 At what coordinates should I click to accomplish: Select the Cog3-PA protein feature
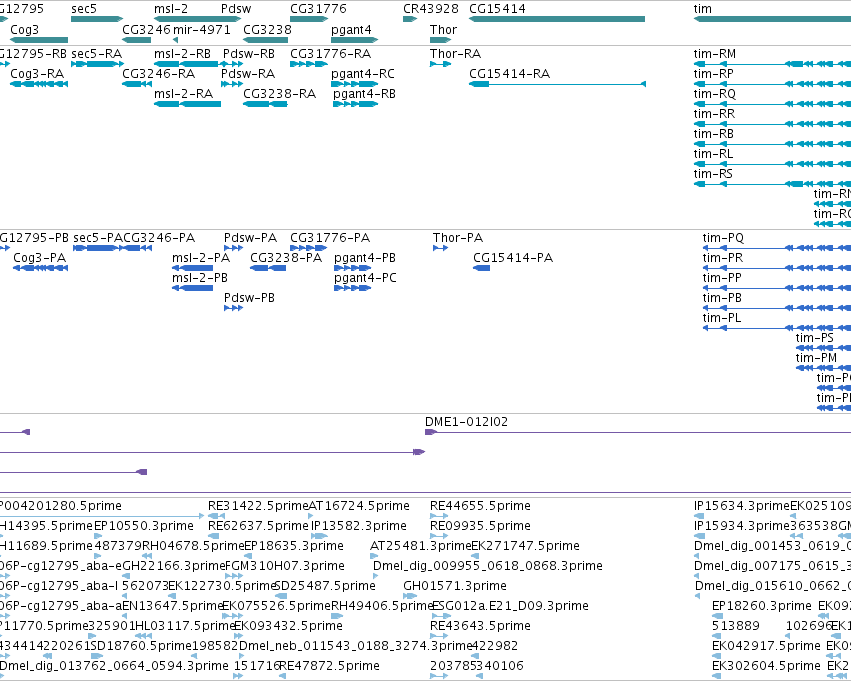tap(40, 268)
